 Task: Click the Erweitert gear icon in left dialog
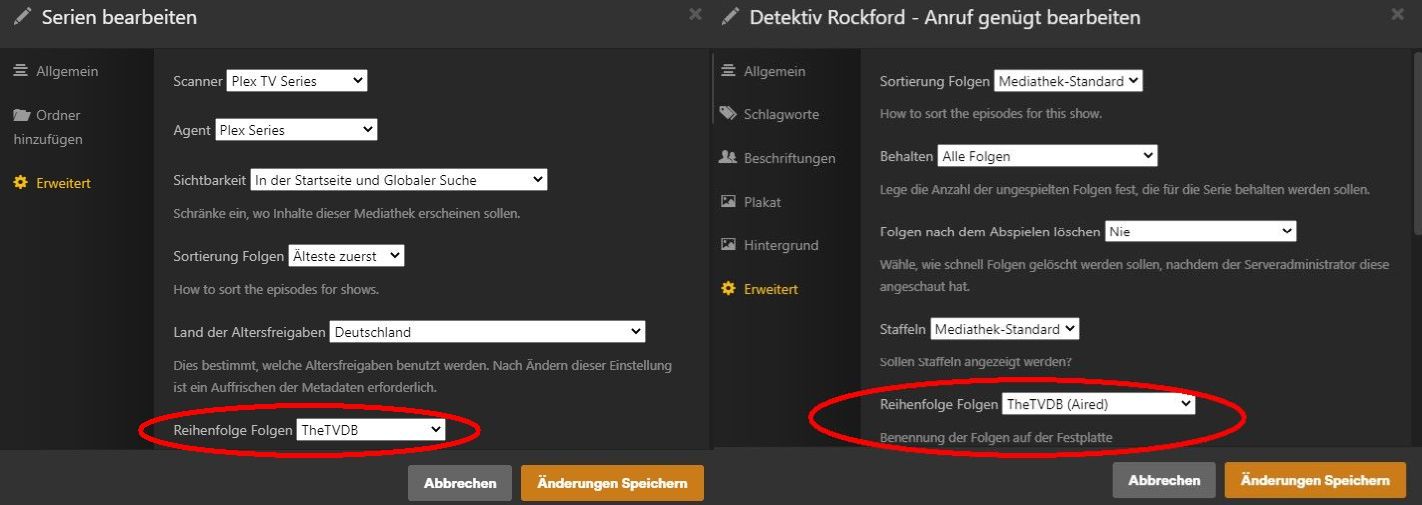[20, 183]
